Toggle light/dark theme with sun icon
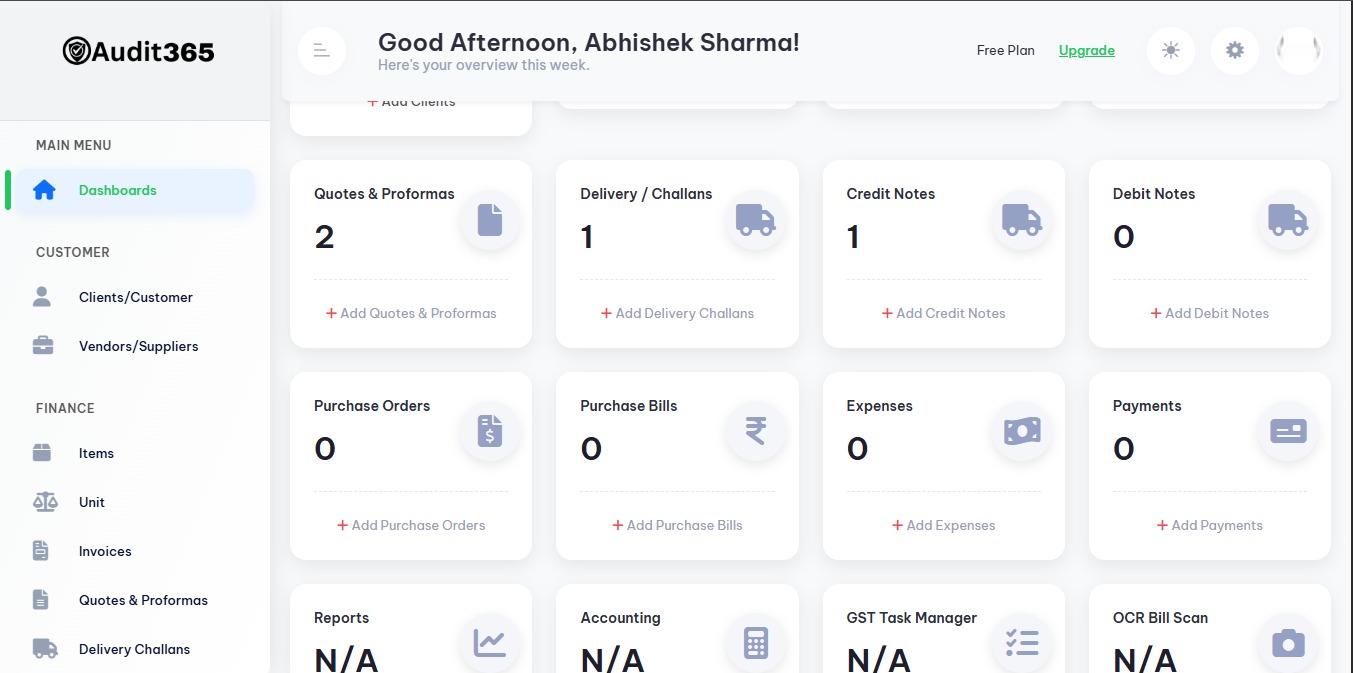Screen dimensions: 1353x673 coord(1171,50)
